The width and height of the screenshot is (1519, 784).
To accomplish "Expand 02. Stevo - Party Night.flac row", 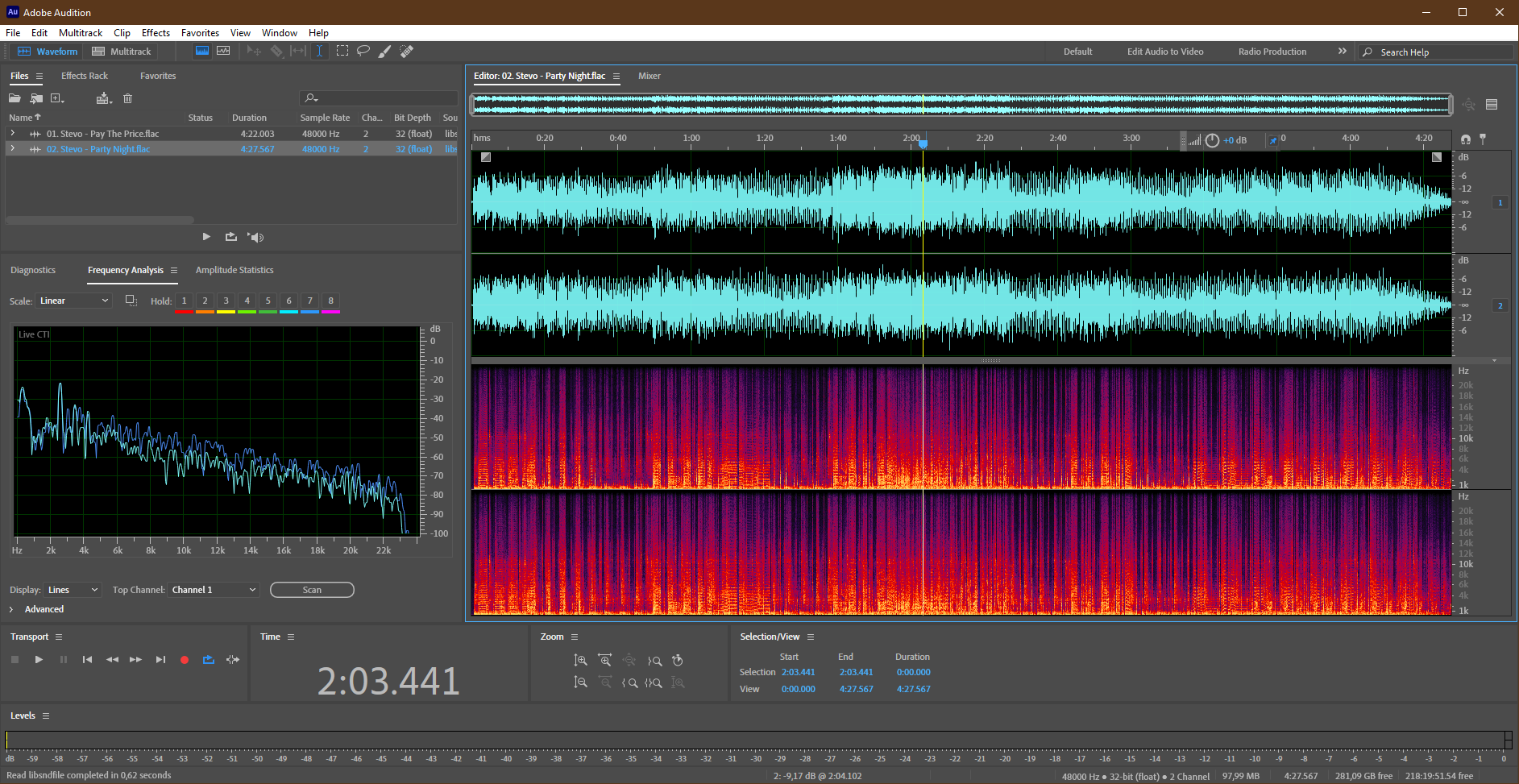I will pyautogui.click(x=13, y=148).
